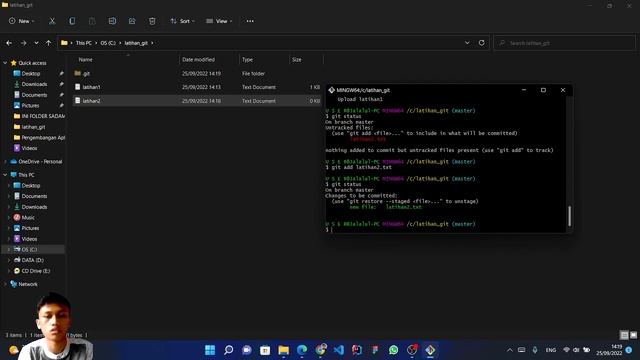Expand address bar history dropdown
Screen dimensions: 640x360
(467, 43)
